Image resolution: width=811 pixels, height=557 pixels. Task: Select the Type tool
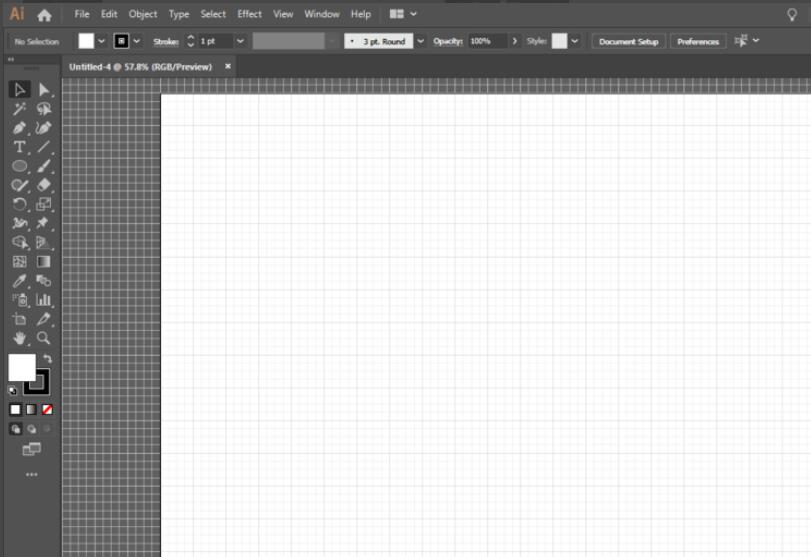[20, 147]
